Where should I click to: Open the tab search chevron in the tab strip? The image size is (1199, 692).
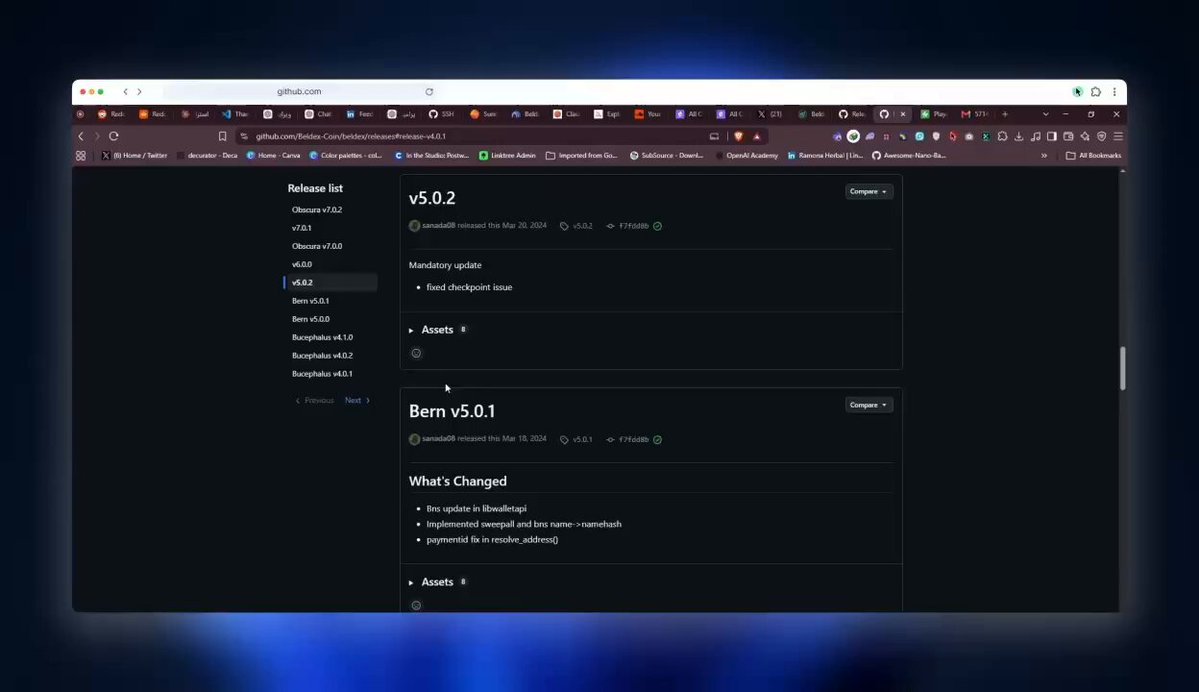click(x=1045, y=114)
